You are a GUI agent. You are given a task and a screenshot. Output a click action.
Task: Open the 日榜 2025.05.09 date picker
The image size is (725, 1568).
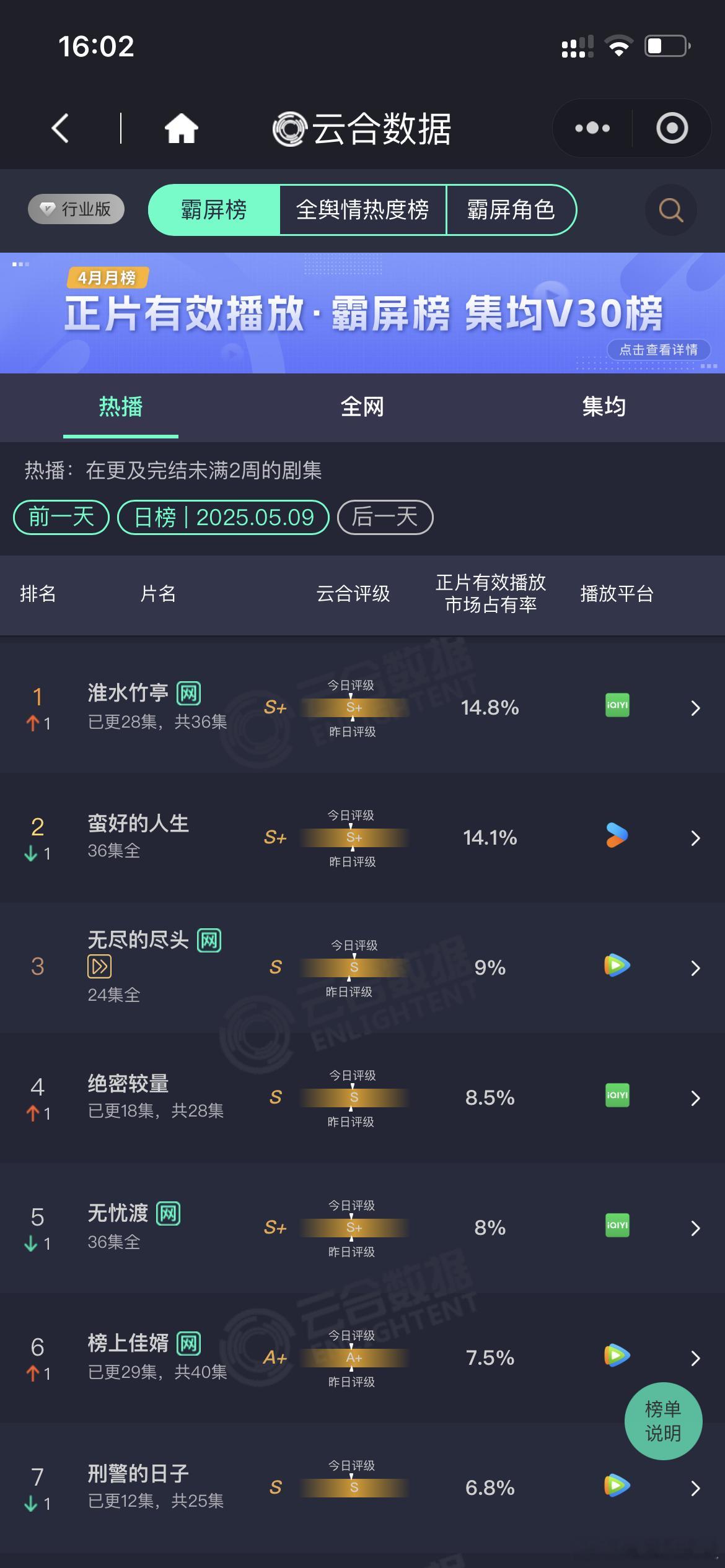click(223, 517)
